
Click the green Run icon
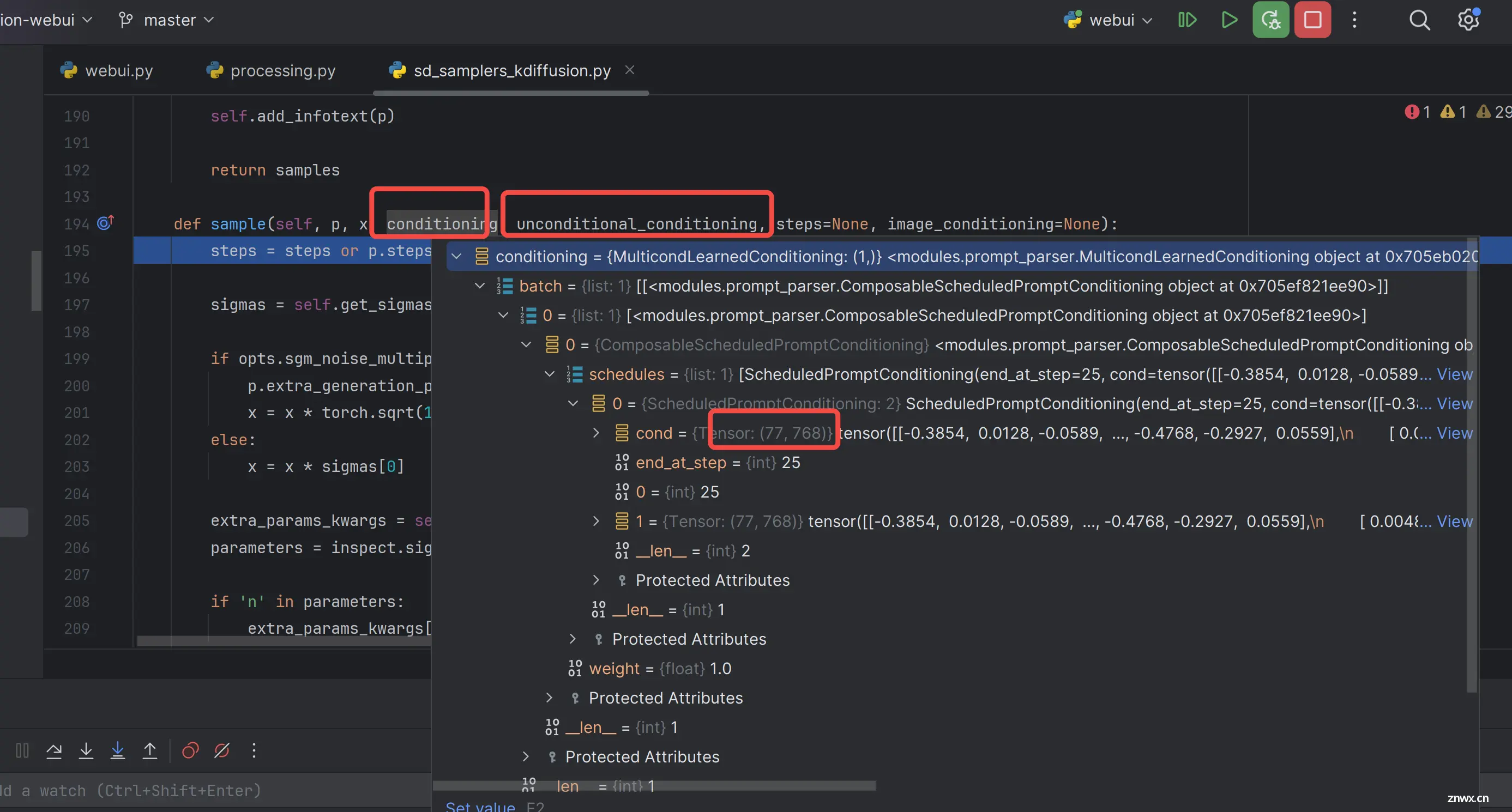(1229, 20)
